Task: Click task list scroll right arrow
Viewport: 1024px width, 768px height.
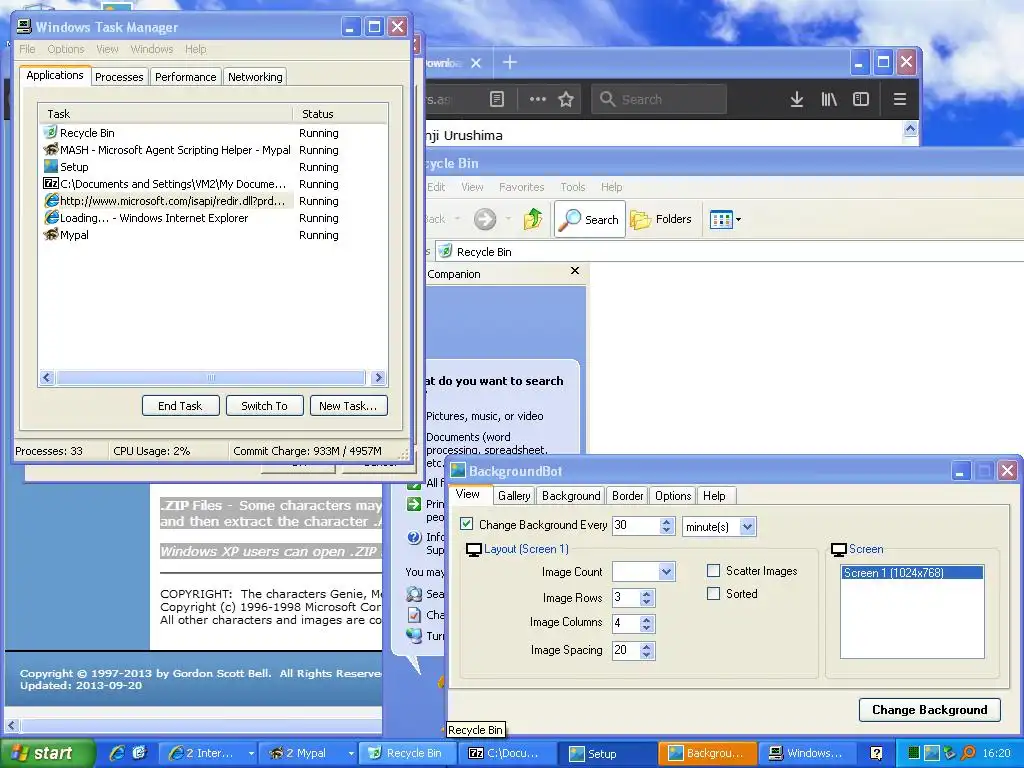Action: [x=378, y=377]
